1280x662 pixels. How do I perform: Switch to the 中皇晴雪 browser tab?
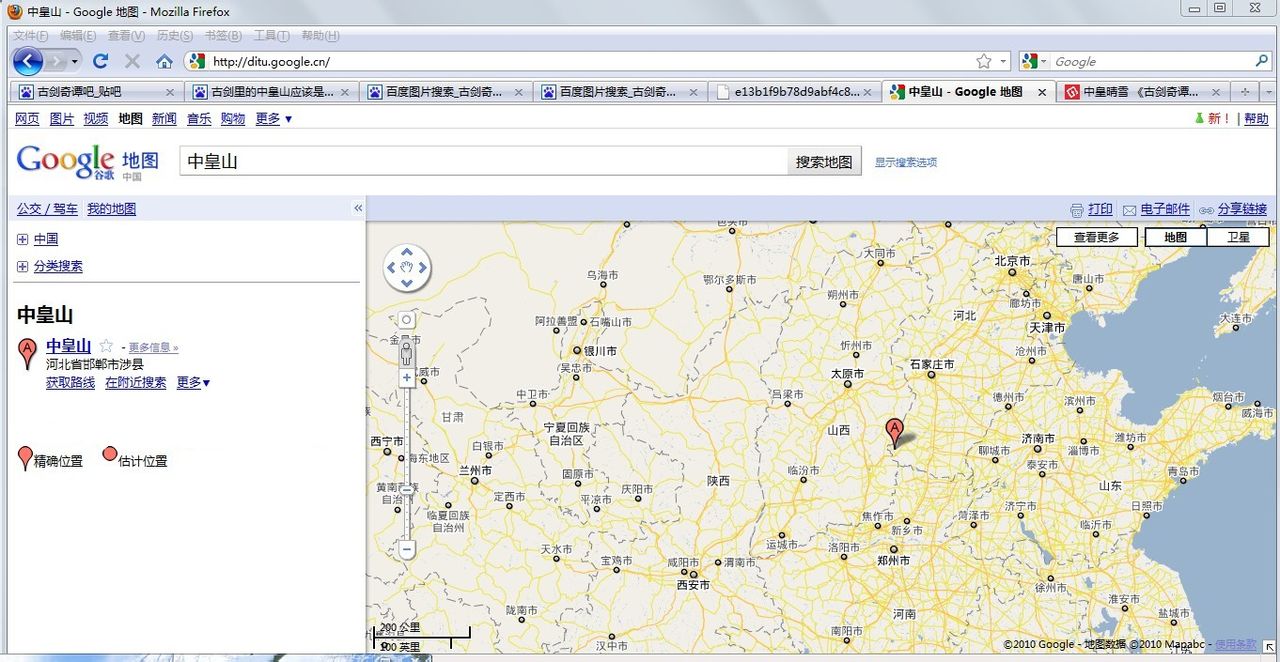pos(1140,92)
